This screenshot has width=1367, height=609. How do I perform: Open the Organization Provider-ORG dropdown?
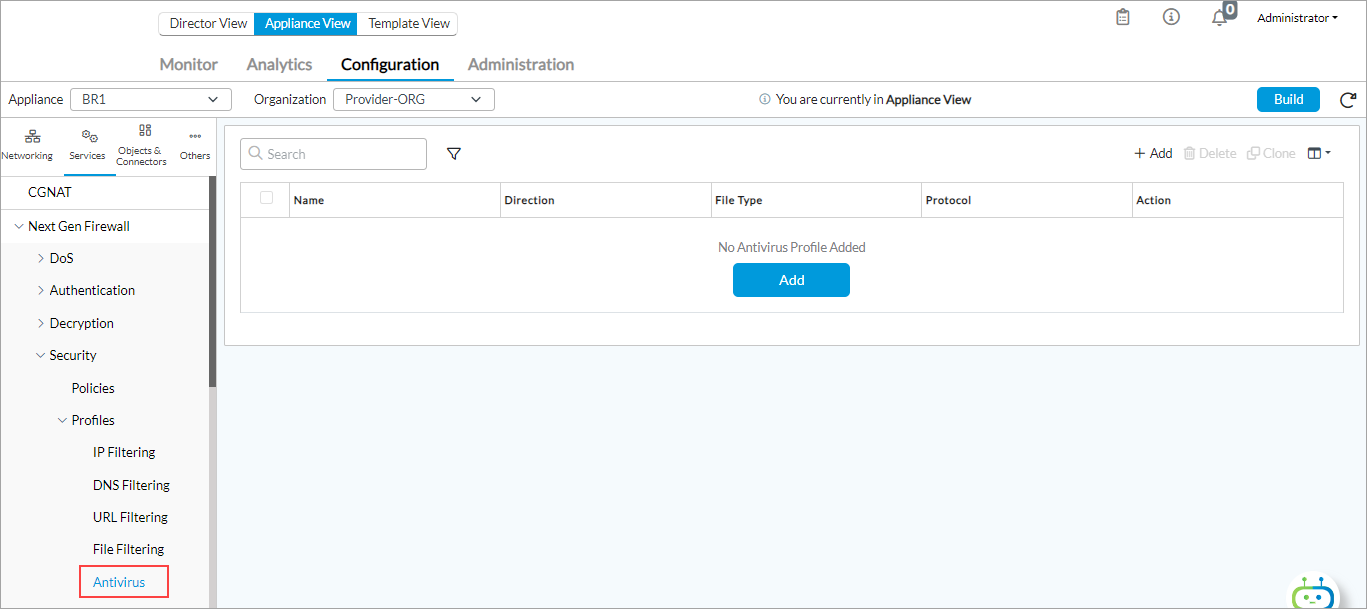point(413,99)
